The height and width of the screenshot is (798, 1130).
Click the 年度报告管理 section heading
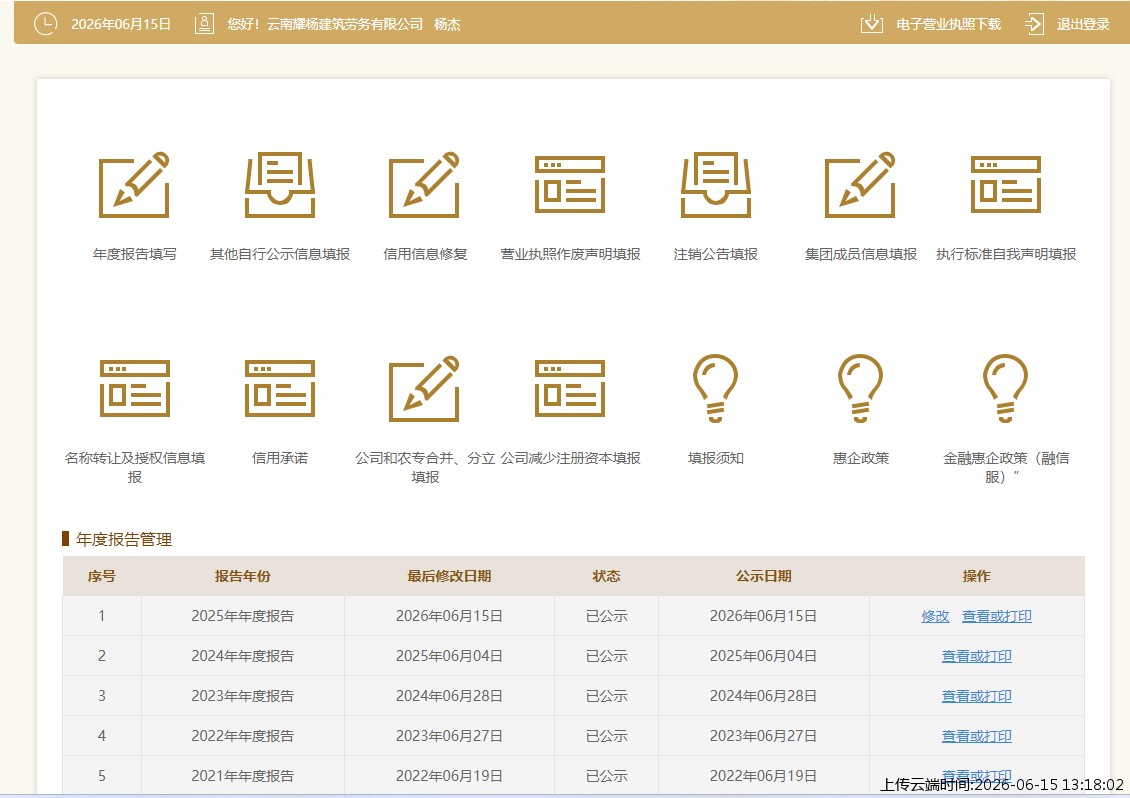(124, 539)
